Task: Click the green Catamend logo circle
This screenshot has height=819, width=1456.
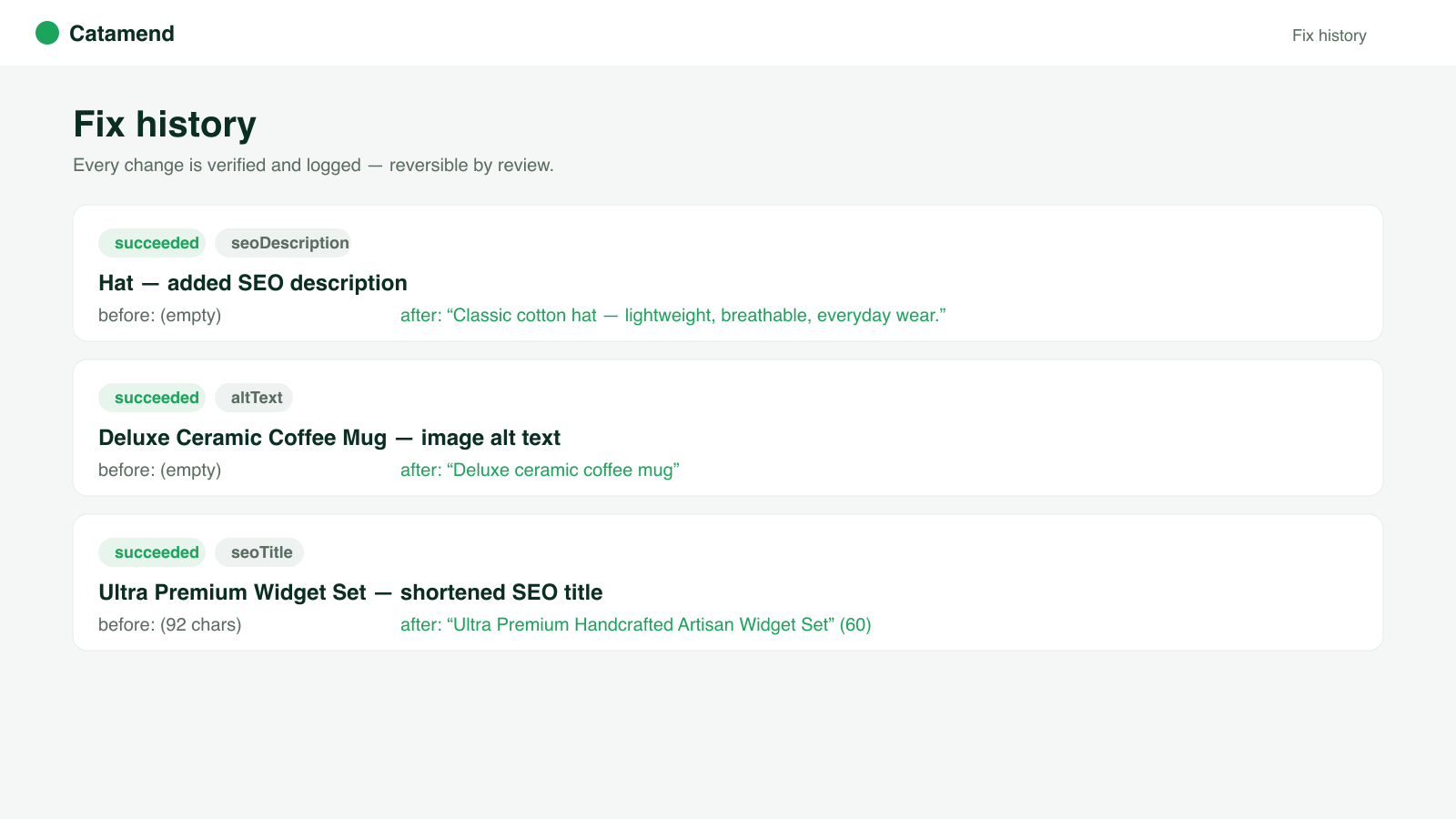Action: 47,34
